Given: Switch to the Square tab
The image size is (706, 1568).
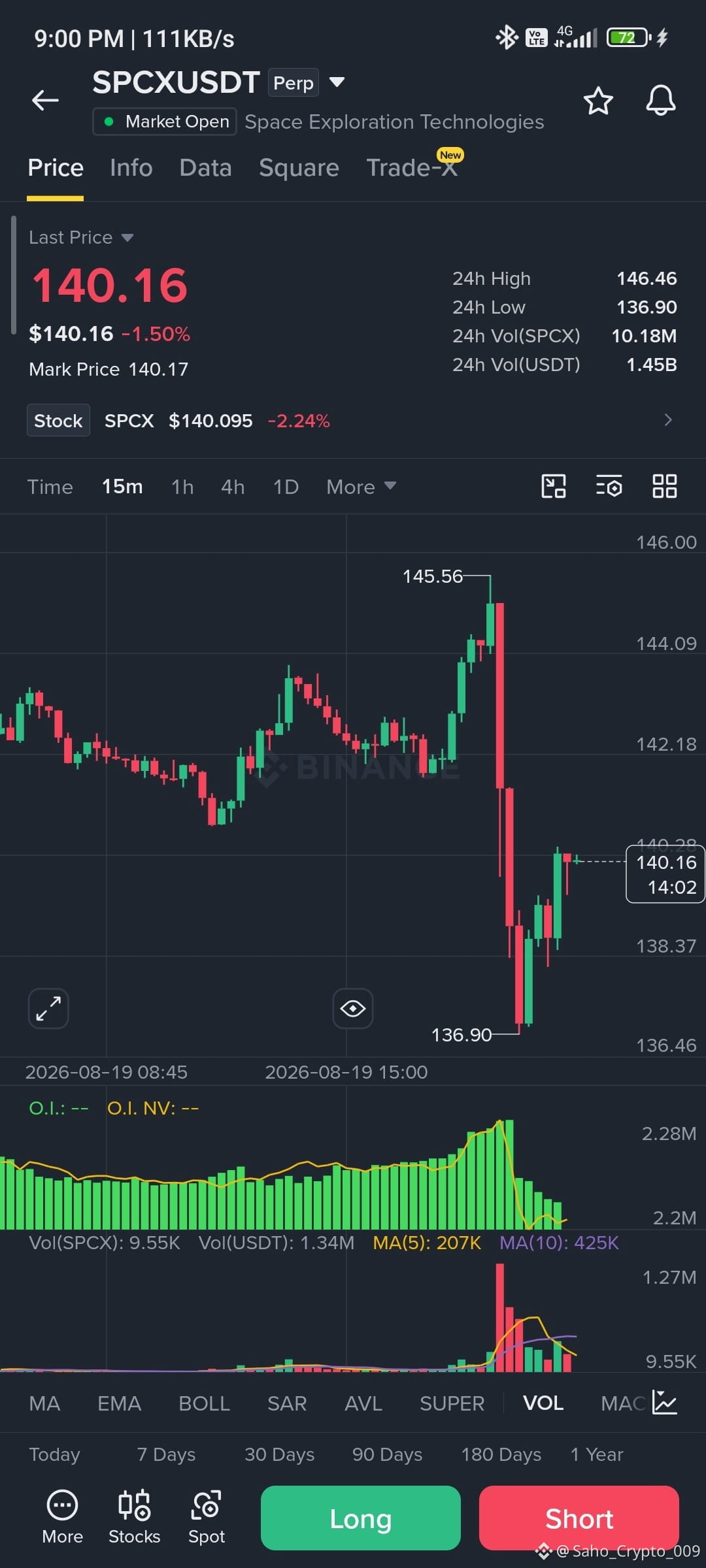Looking at the screenshot, I should pos(299,168).
